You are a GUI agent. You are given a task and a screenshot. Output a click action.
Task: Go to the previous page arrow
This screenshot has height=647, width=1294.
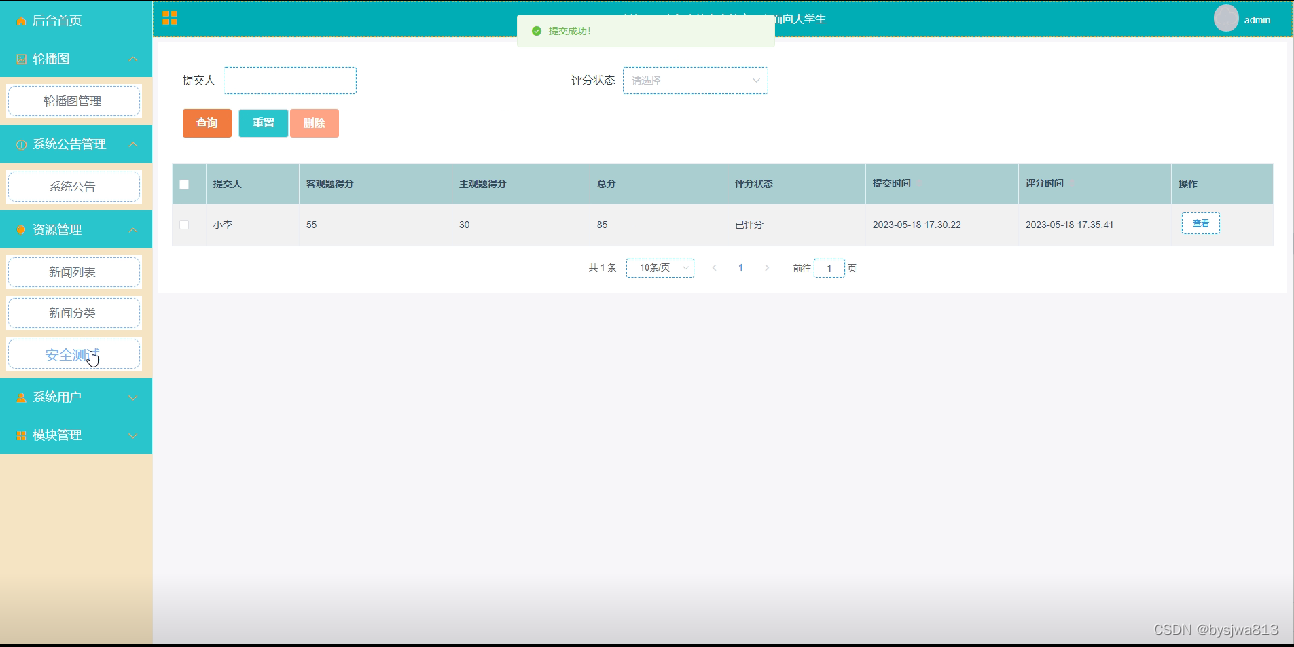pyautogui.click(x=714, y=268)
